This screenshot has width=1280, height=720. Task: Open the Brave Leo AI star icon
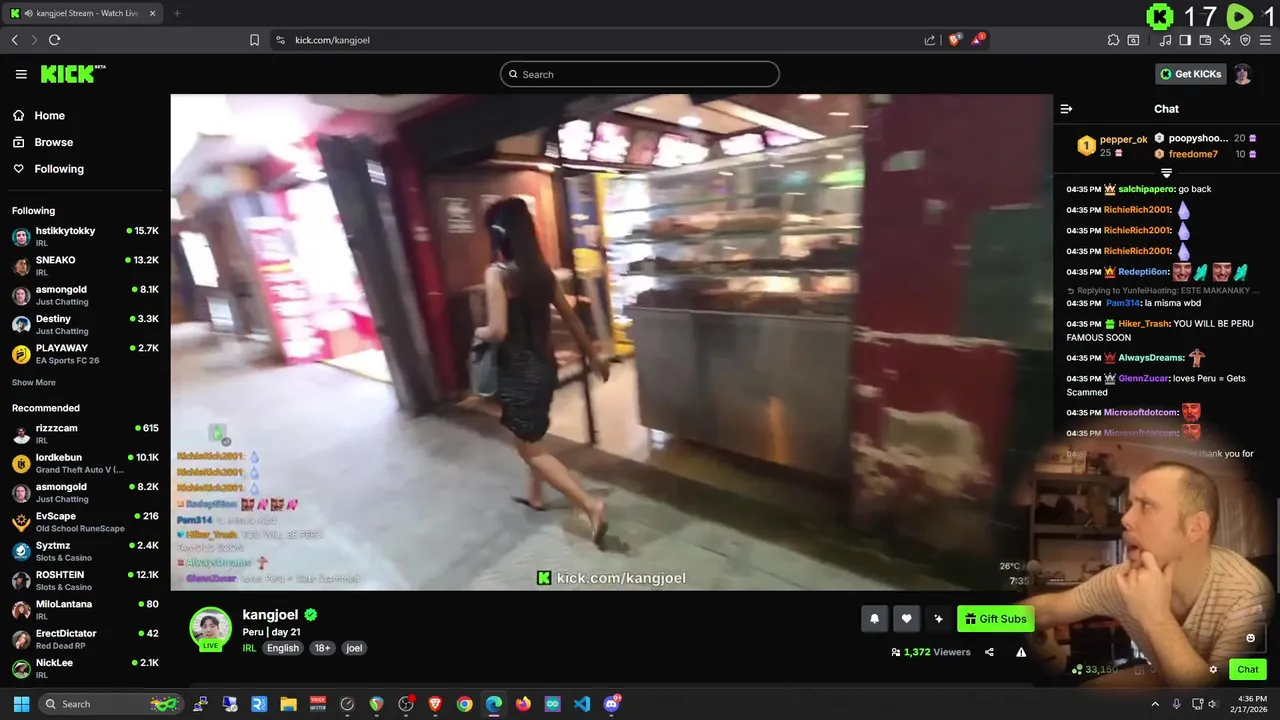(x=1225, y=40)
